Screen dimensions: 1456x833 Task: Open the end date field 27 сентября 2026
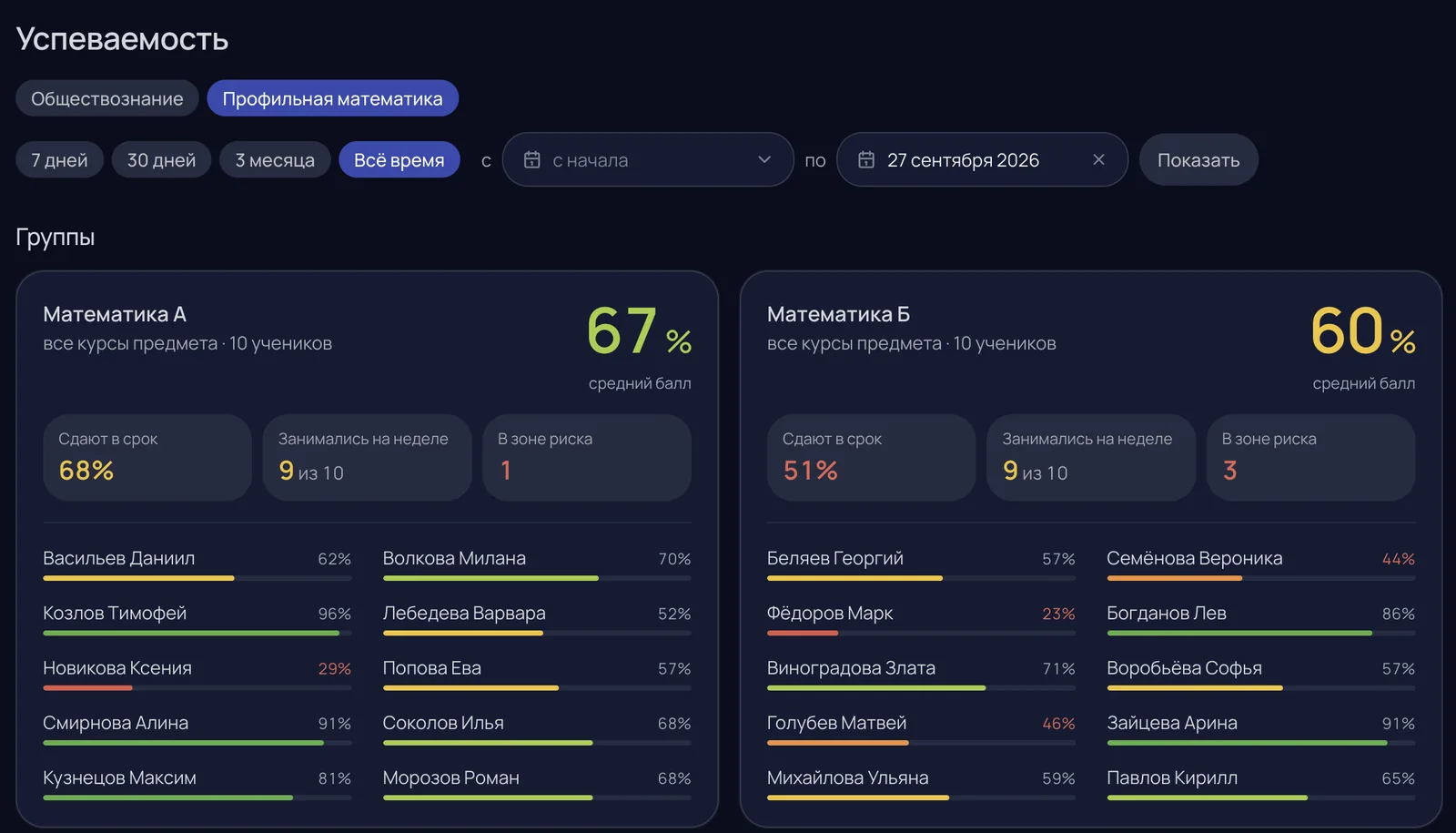pyautogui.click(x=982, y=160)
